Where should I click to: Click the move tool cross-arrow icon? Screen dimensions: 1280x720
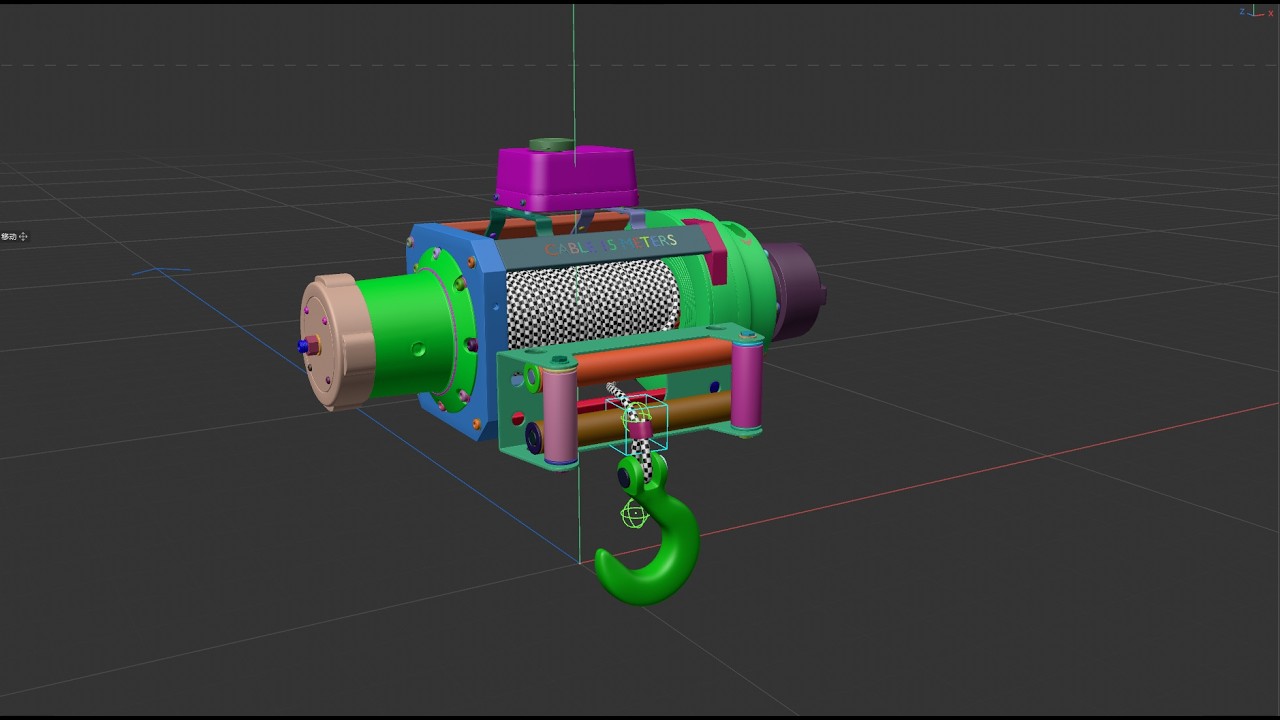[23, 237]
